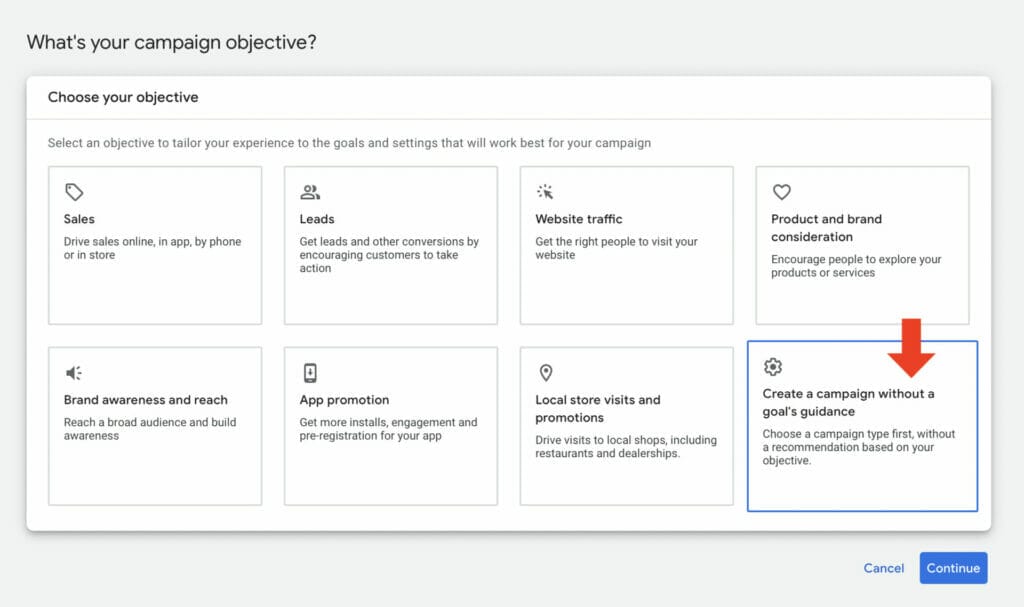Viewport: 1024px width, 607px height.
Task: Click the Website traffic cursor icon
Action: pyautogui.click(x=545, y=192)
